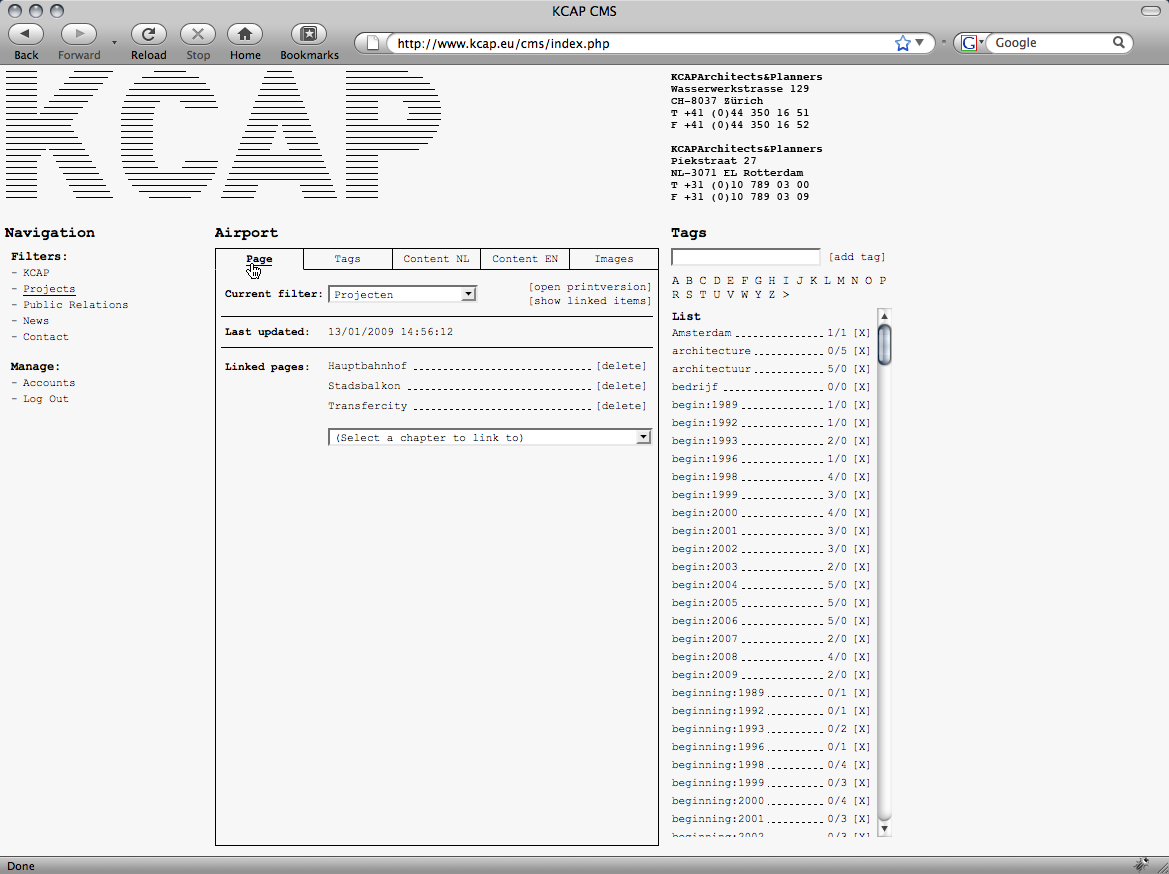Remove the Amsterdam tag with [X]
Viewport: 1169px width, 874px height.
(862, 333)
